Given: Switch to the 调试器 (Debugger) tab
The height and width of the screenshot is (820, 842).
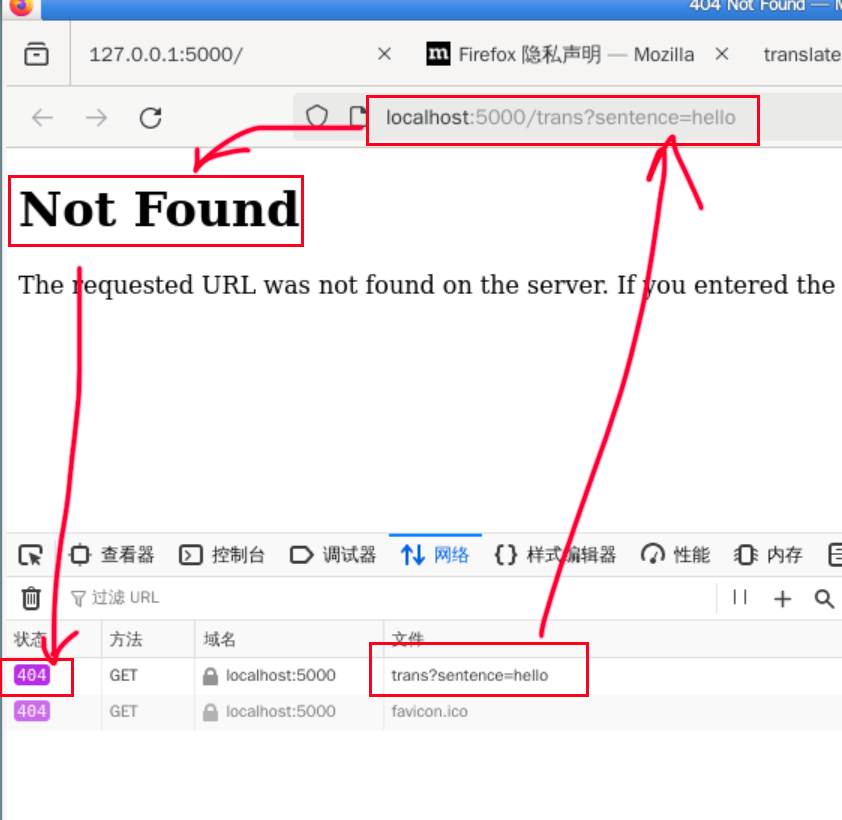Looking at the screenshot, I should (x=333, y=555).
